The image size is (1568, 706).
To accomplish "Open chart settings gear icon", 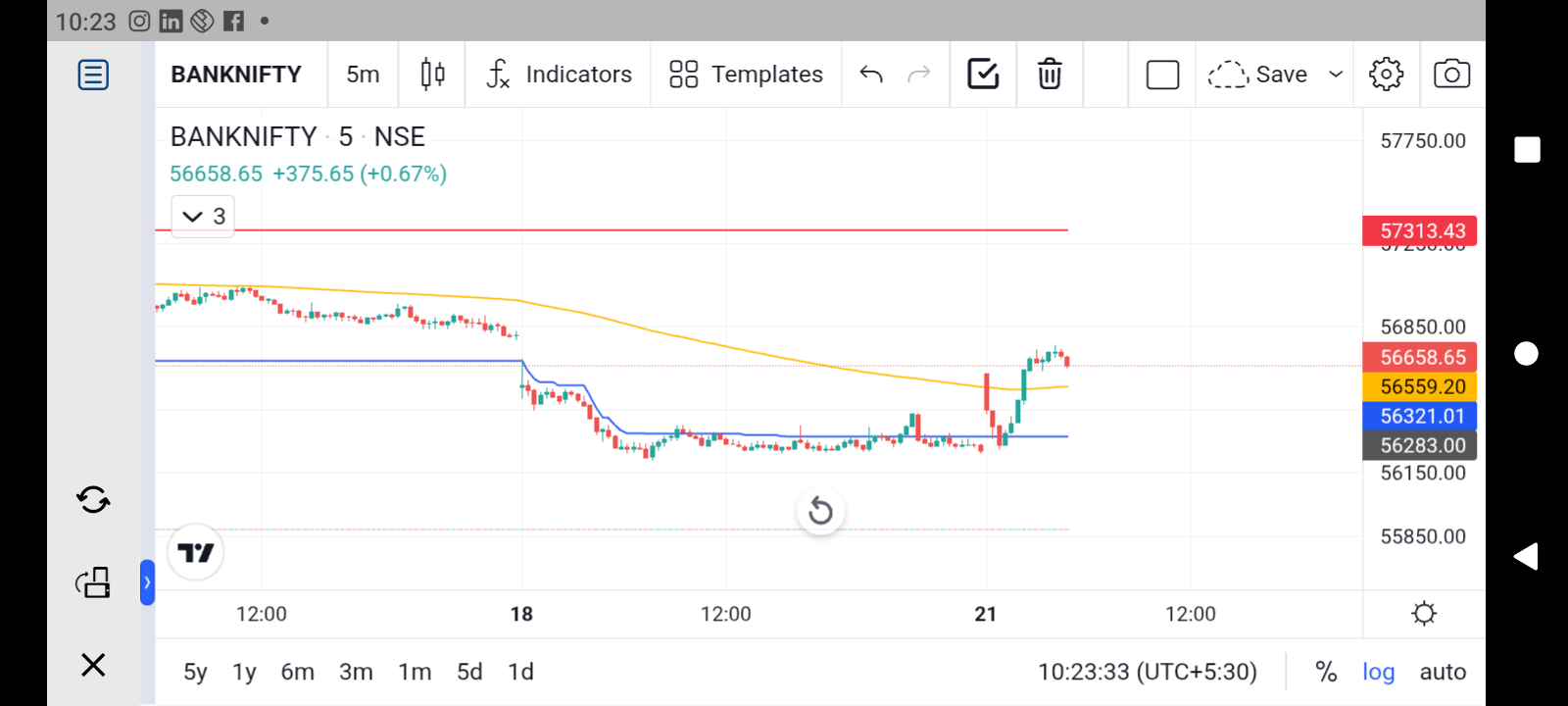I will pos(1386,75).
